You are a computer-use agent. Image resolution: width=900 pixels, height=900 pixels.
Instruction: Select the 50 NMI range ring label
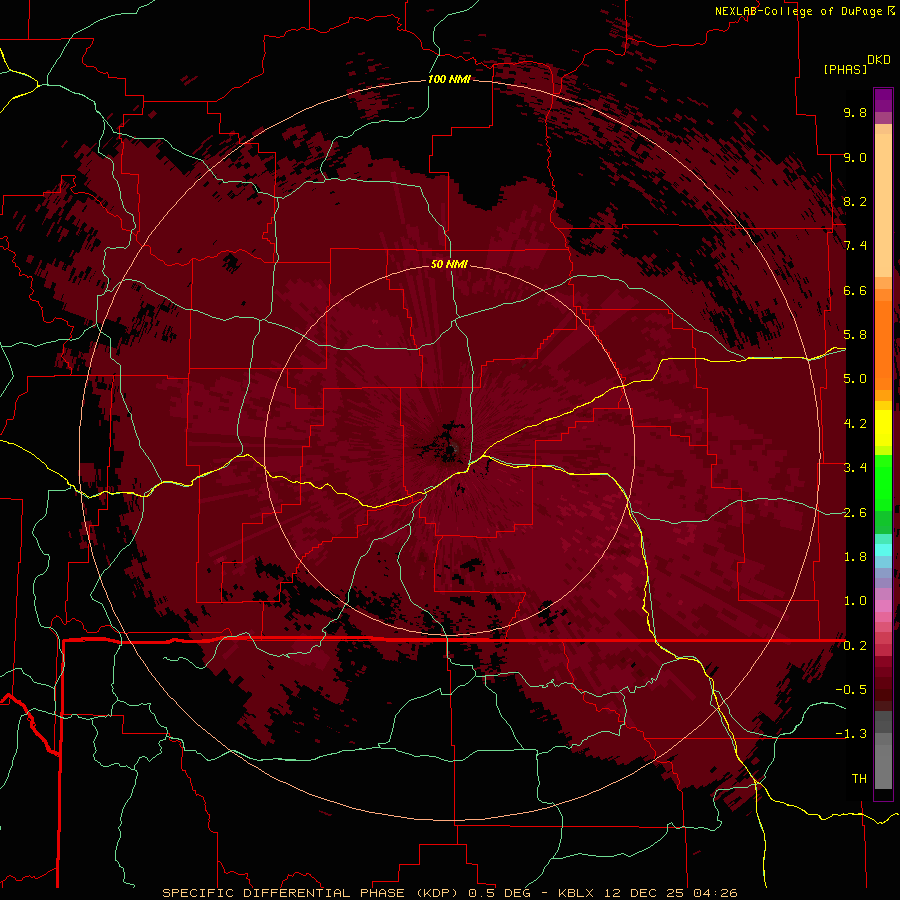449,264
